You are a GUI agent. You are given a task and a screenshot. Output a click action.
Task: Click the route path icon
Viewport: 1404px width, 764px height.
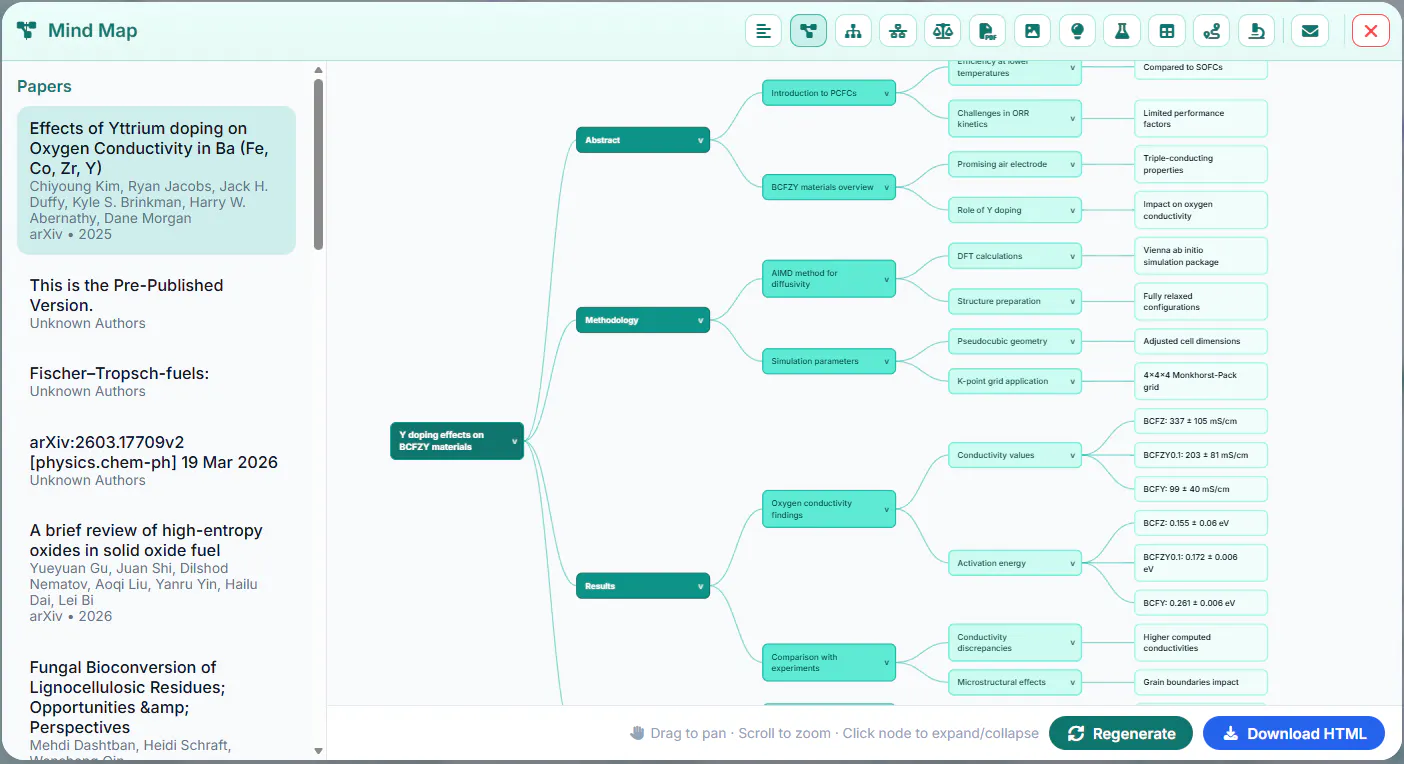click(1212, 31)
